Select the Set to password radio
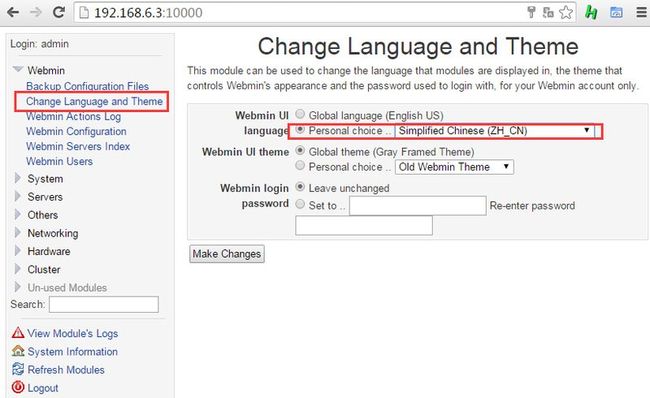 pos(300,204)
